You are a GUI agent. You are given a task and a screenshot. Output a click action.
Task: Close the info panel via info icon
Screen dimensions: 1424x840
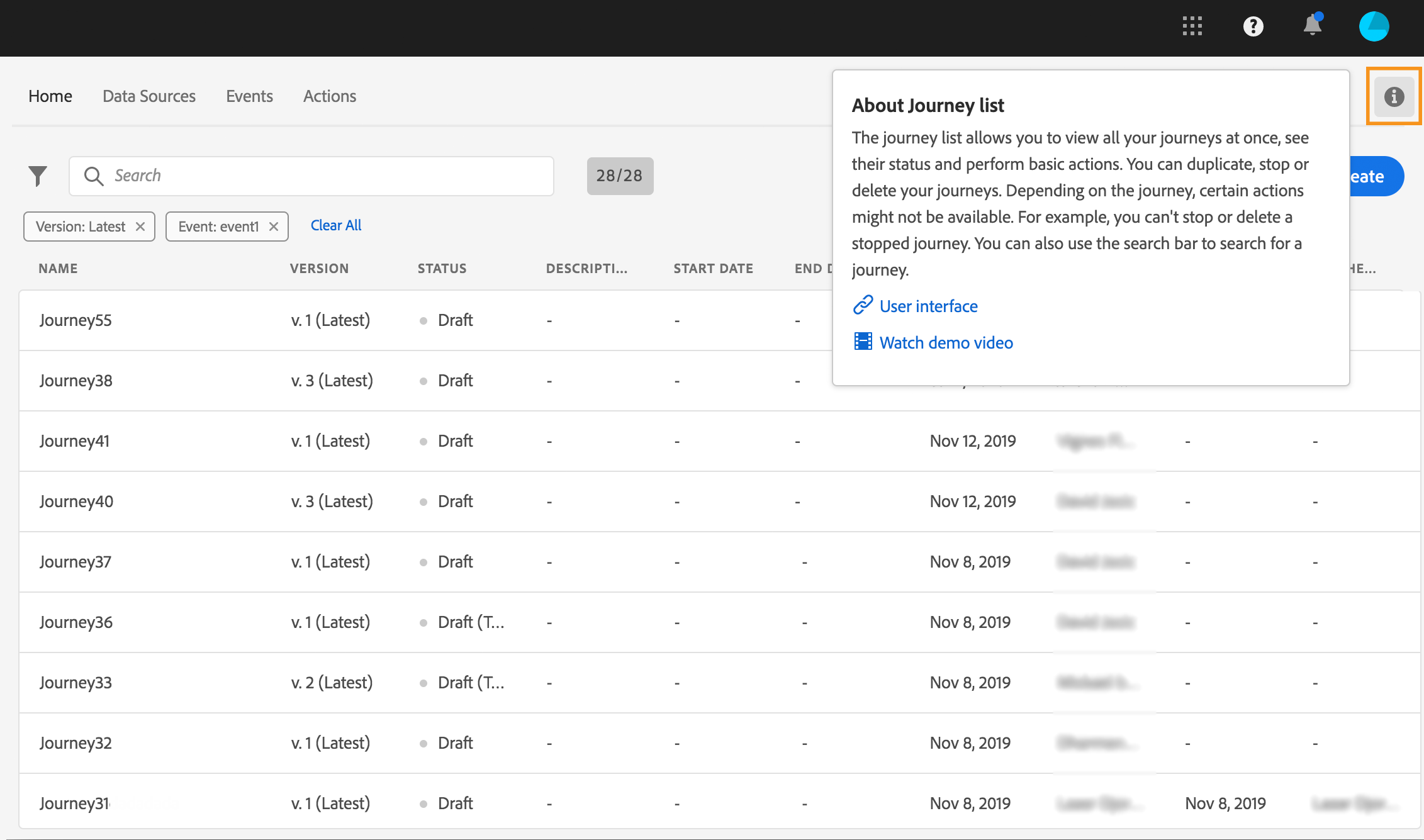pyautogui.click(x=1394, y=97)
